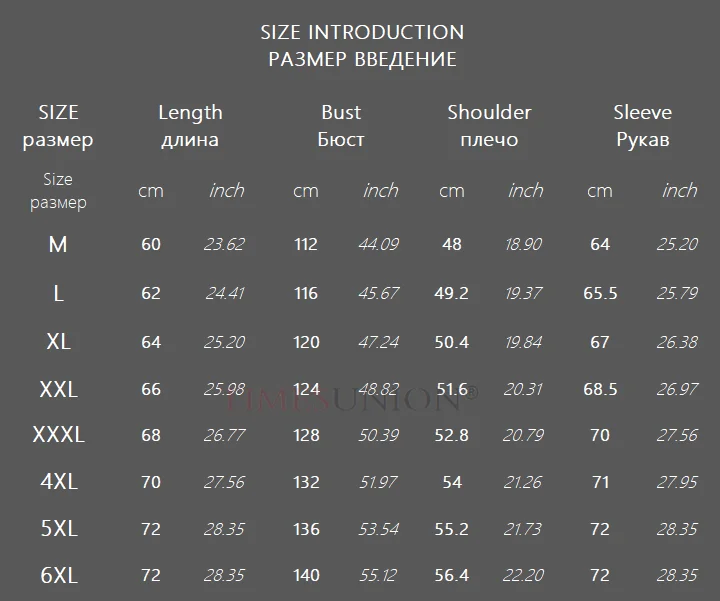The image size is (720, 601).
Task: Choose the 4XL size row label
Action: 58,482
